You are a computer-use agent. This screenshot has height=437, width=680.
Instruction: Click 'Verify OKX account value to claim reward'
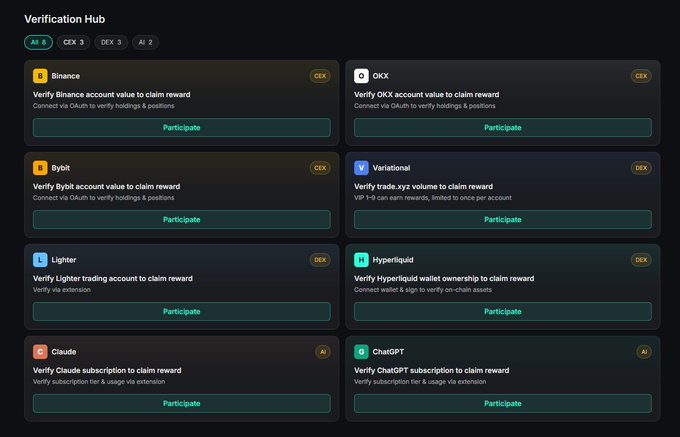426,95
